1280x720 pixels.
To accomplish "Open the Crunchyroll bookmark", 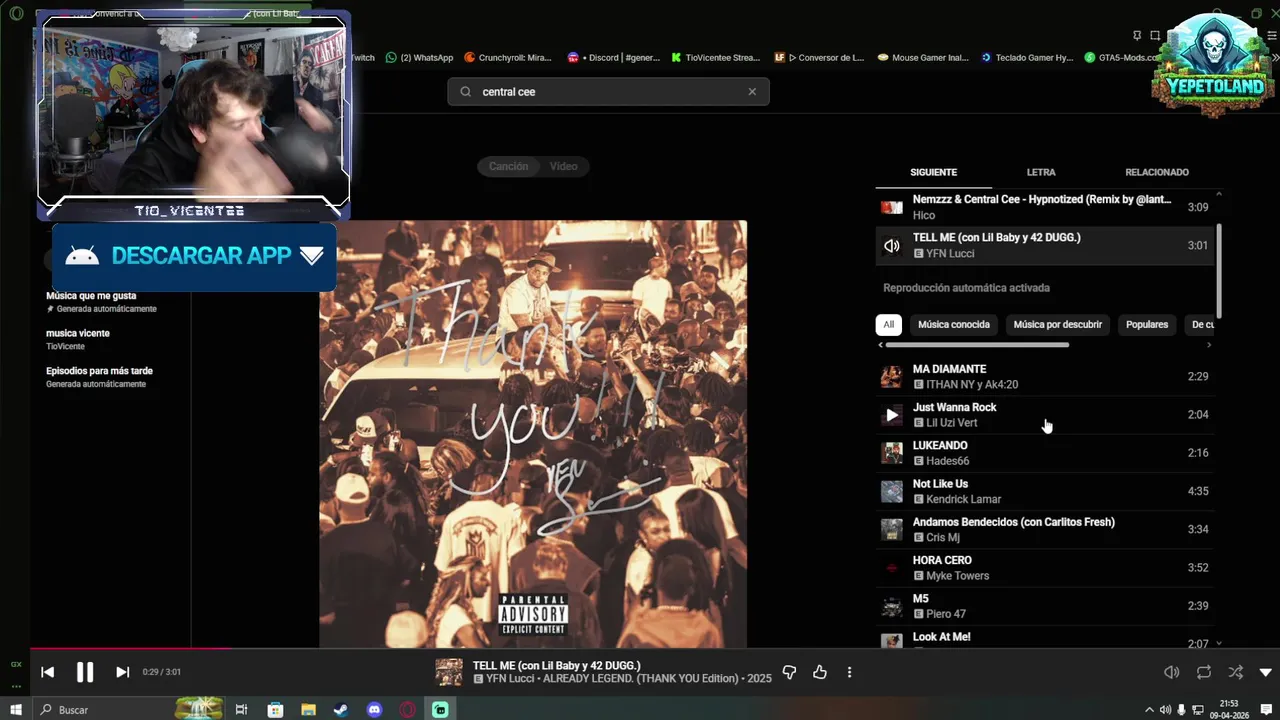I will pos(508,58).
